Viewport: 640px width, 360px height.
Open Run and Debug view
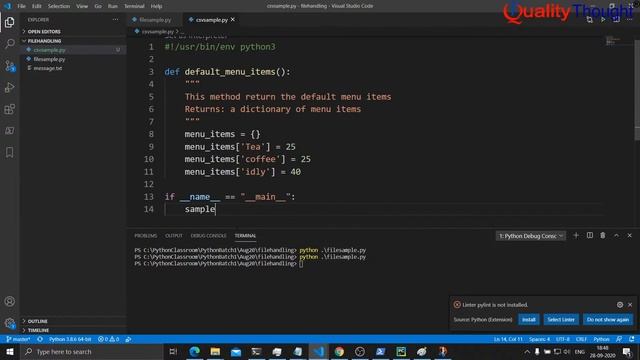9,87
